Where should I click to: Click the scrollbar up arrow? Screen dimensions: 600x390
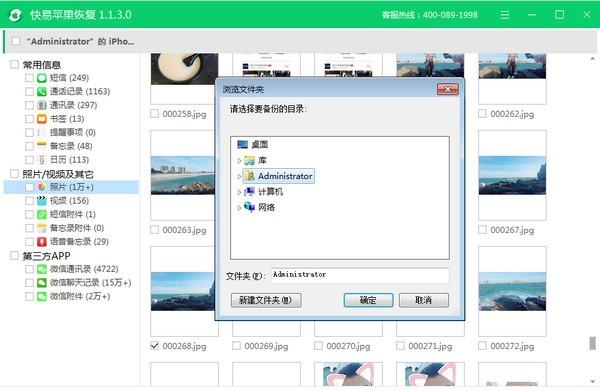[592, 59]
